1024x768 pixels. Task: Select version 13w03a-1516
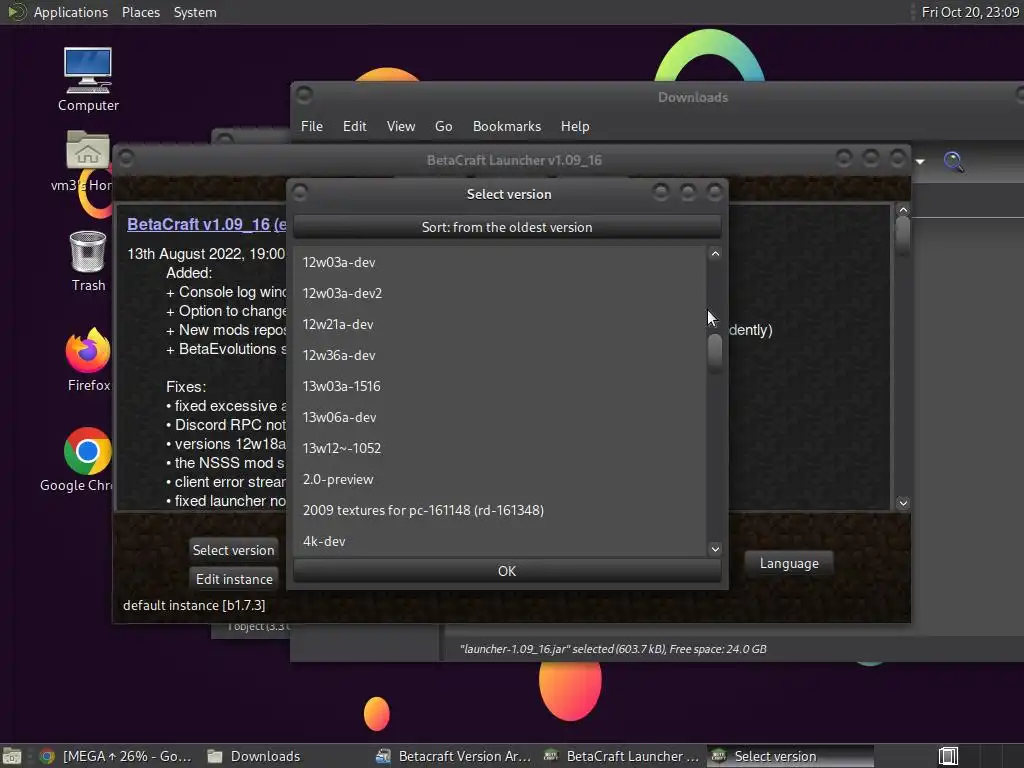click(500, 386)
